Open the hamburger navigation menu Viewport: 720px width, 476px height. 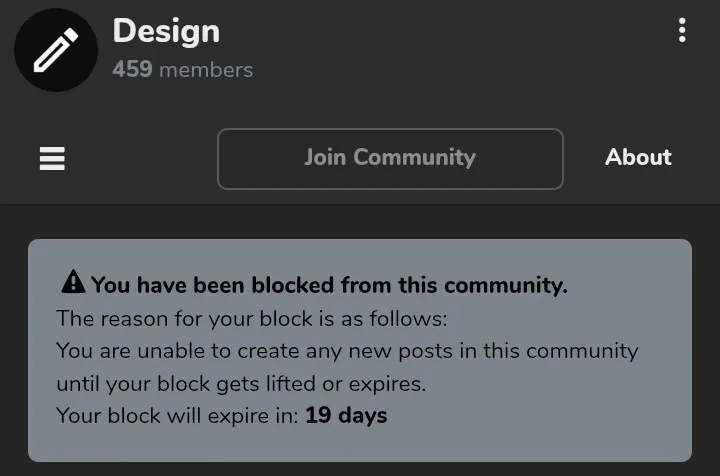coord(52,158)
